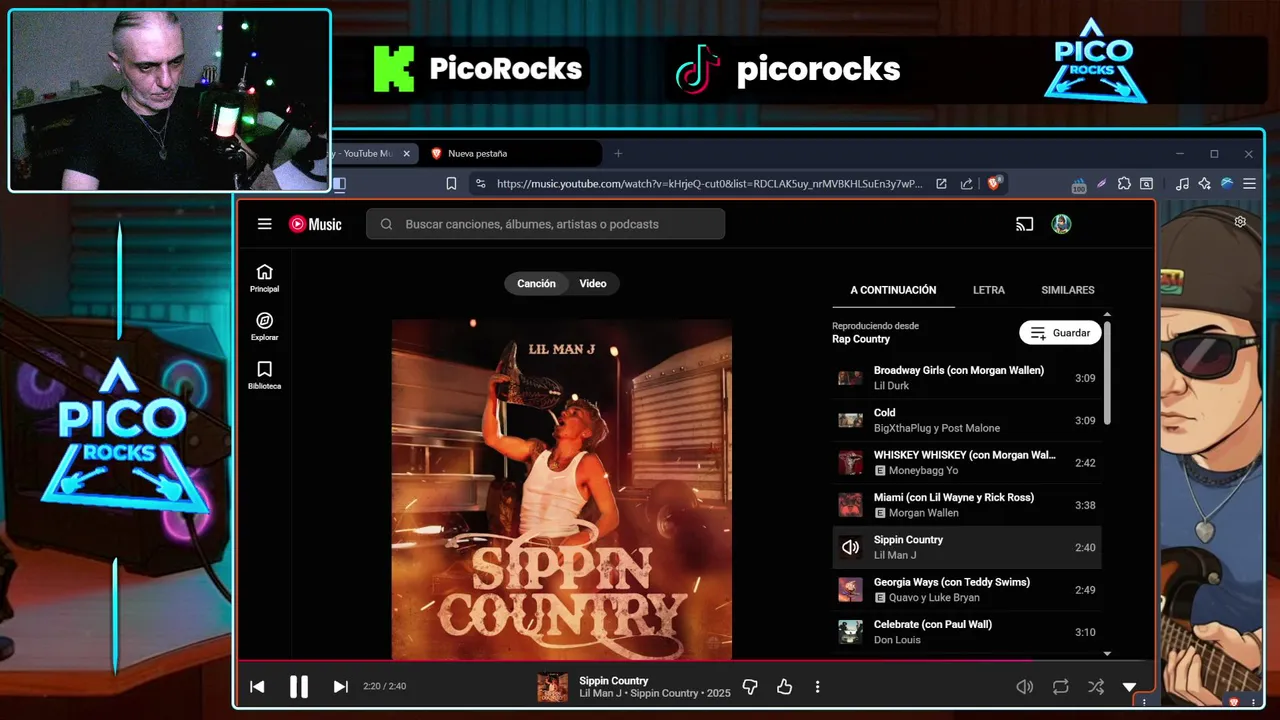Toggle the browser sidebar panel icon

339,184
